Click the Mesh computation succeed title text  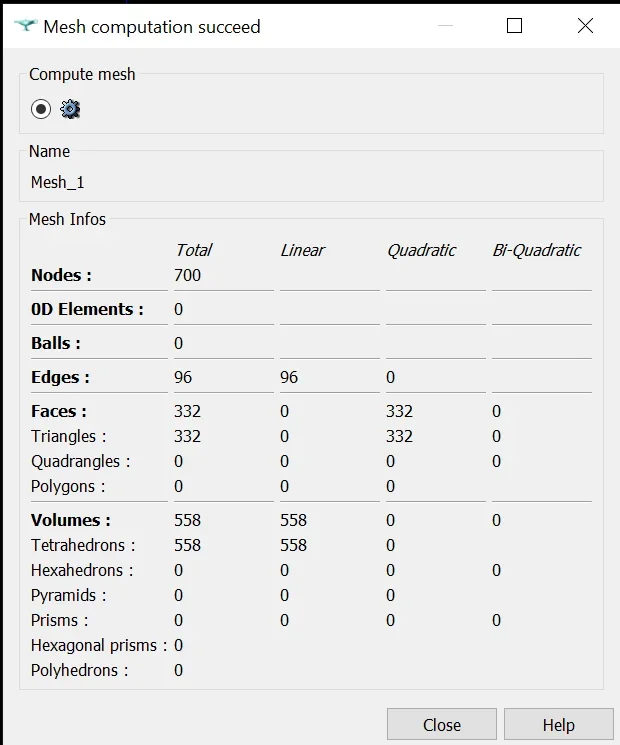coord(151,27)
